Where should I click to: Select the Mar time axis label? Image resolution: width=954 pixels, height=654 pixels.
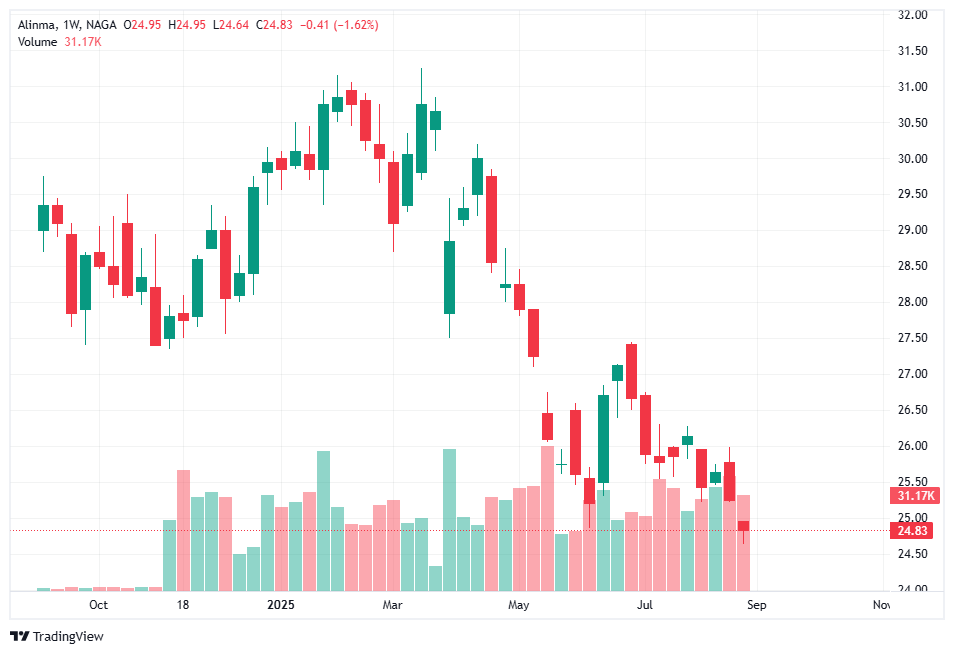[x=392, y=605]
